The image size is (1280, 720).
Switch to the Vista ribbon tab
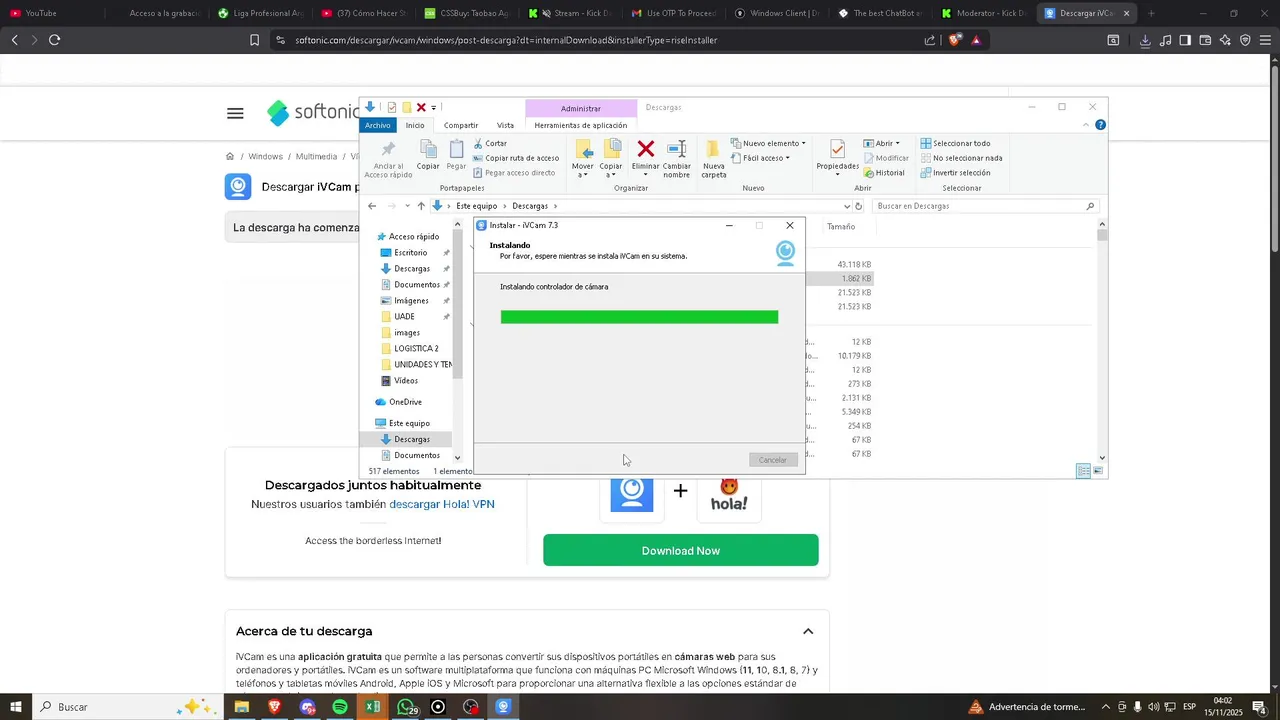click(x=505, y=125)
